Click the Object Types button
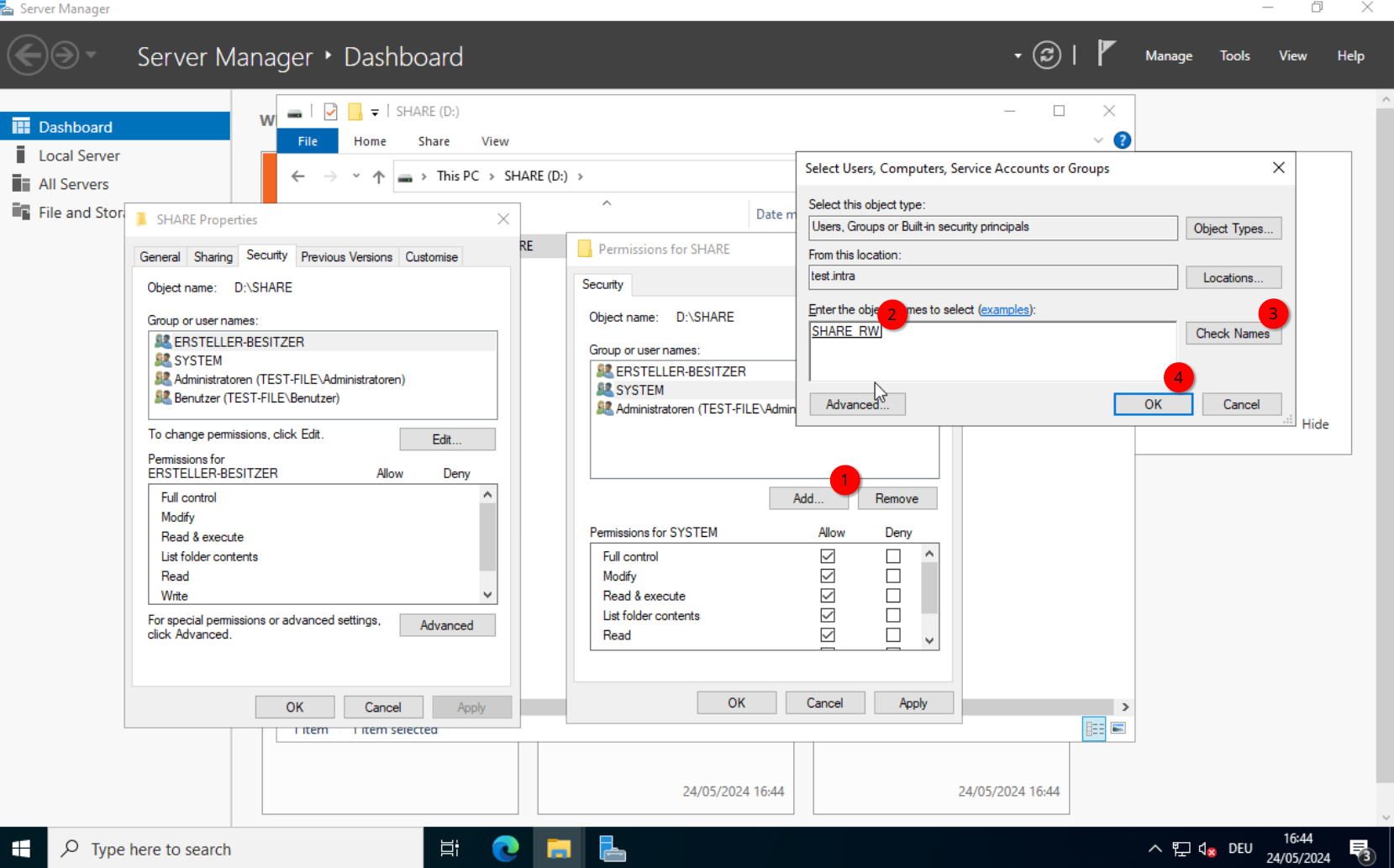 coord(1234,229)
